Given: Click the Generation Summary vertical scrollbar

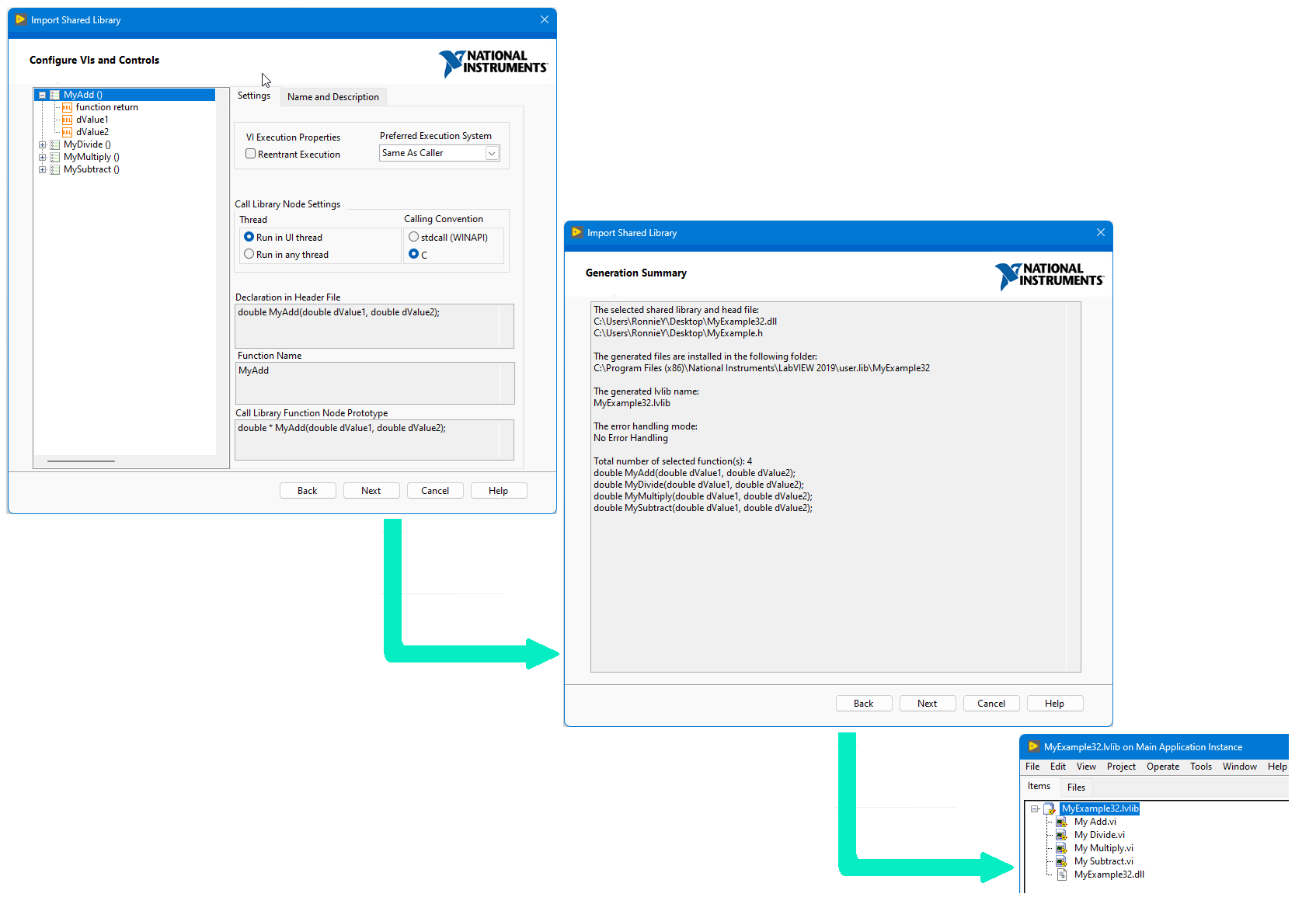Looking at the screenshot, I should [x=1074, y=487].
